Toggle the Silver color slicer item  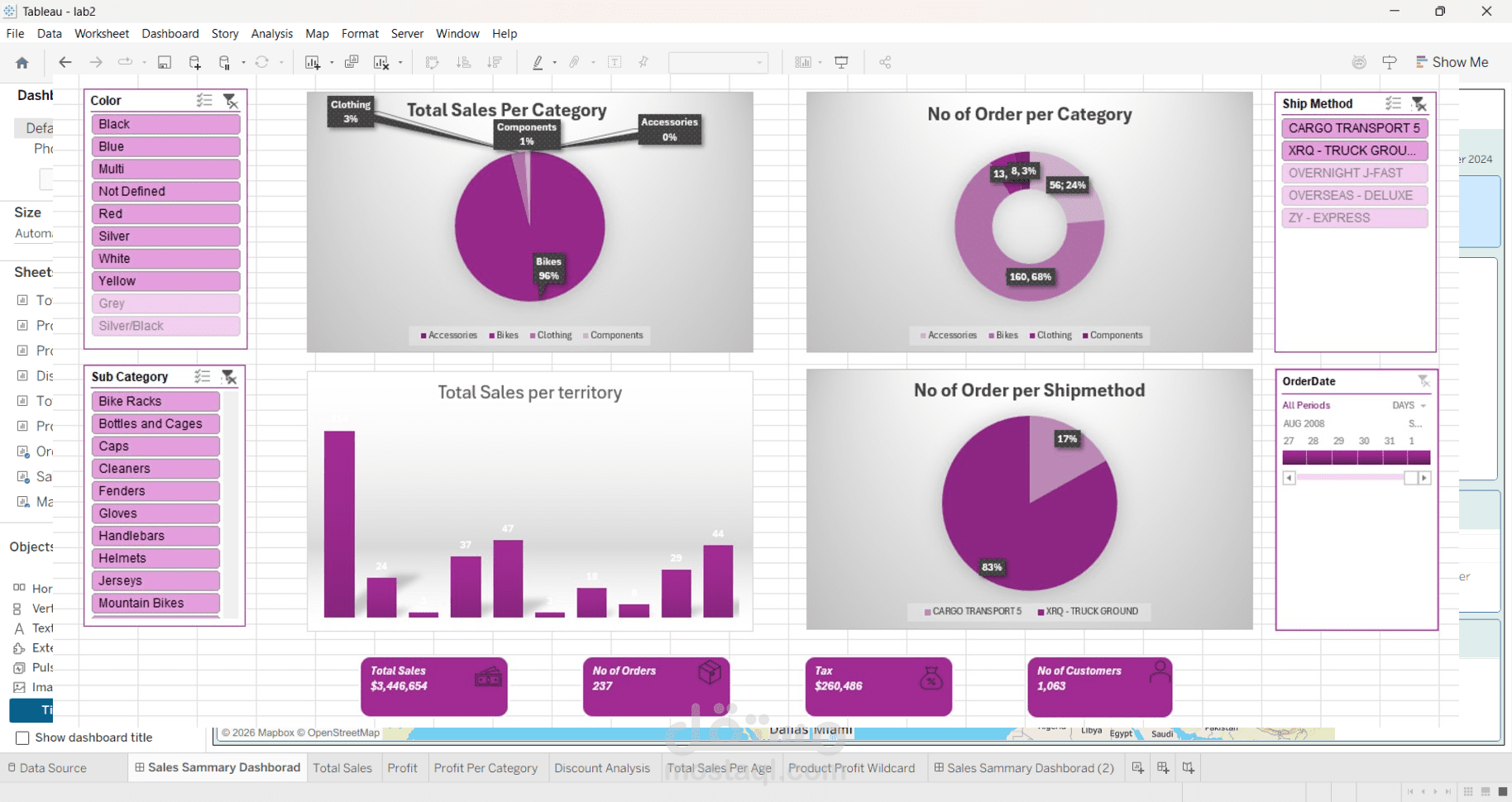165,236
